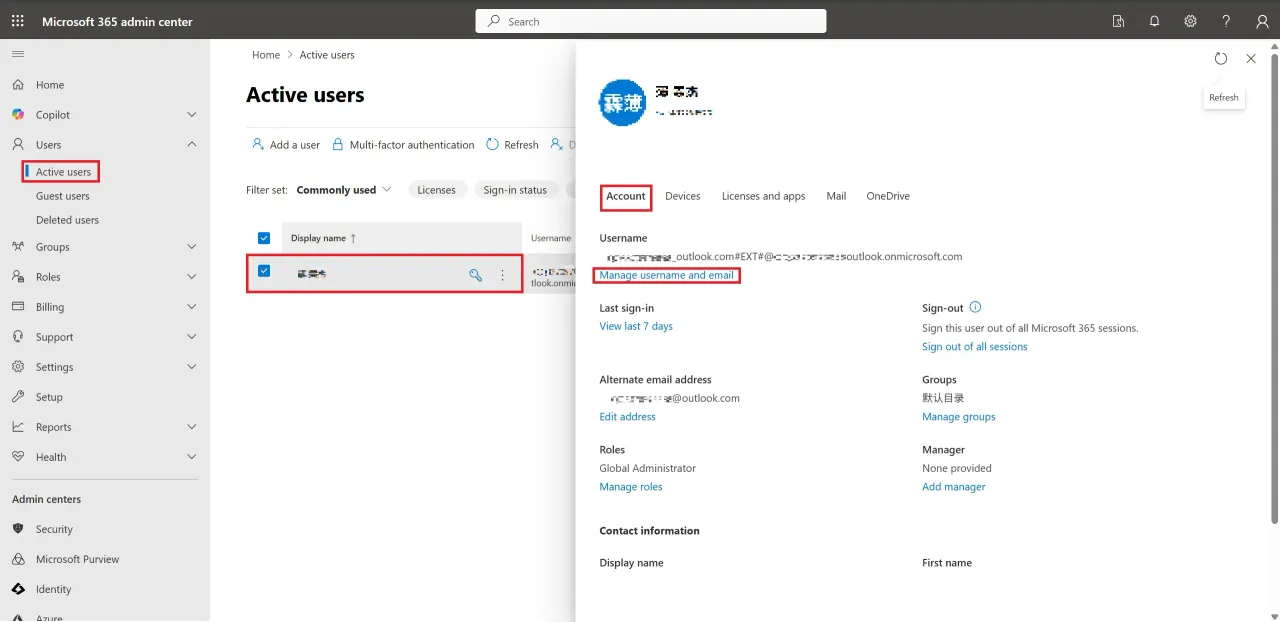Collapse the Users navigation section
Screen dimensions: 1280x622
[192, 145]
